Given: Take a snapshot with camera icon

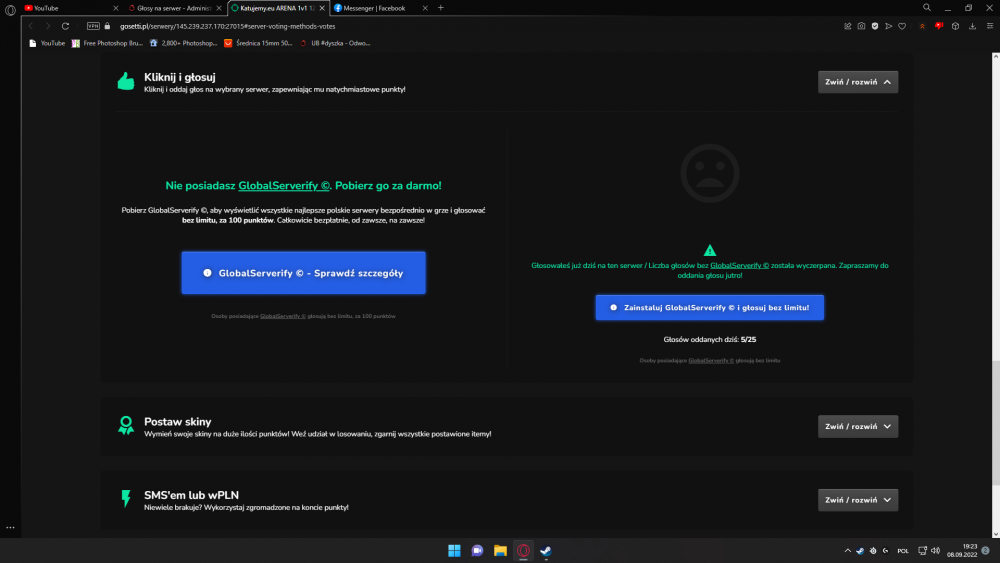Looking at the screenshot, I should click(x=862, y=26).
